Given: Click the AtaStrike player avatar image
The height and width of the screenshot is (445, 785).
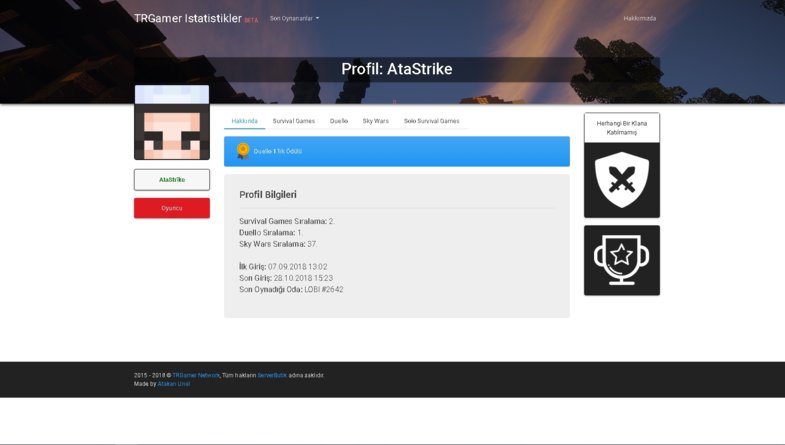Looking at the screenshot, I should click(x=172, y=122).
